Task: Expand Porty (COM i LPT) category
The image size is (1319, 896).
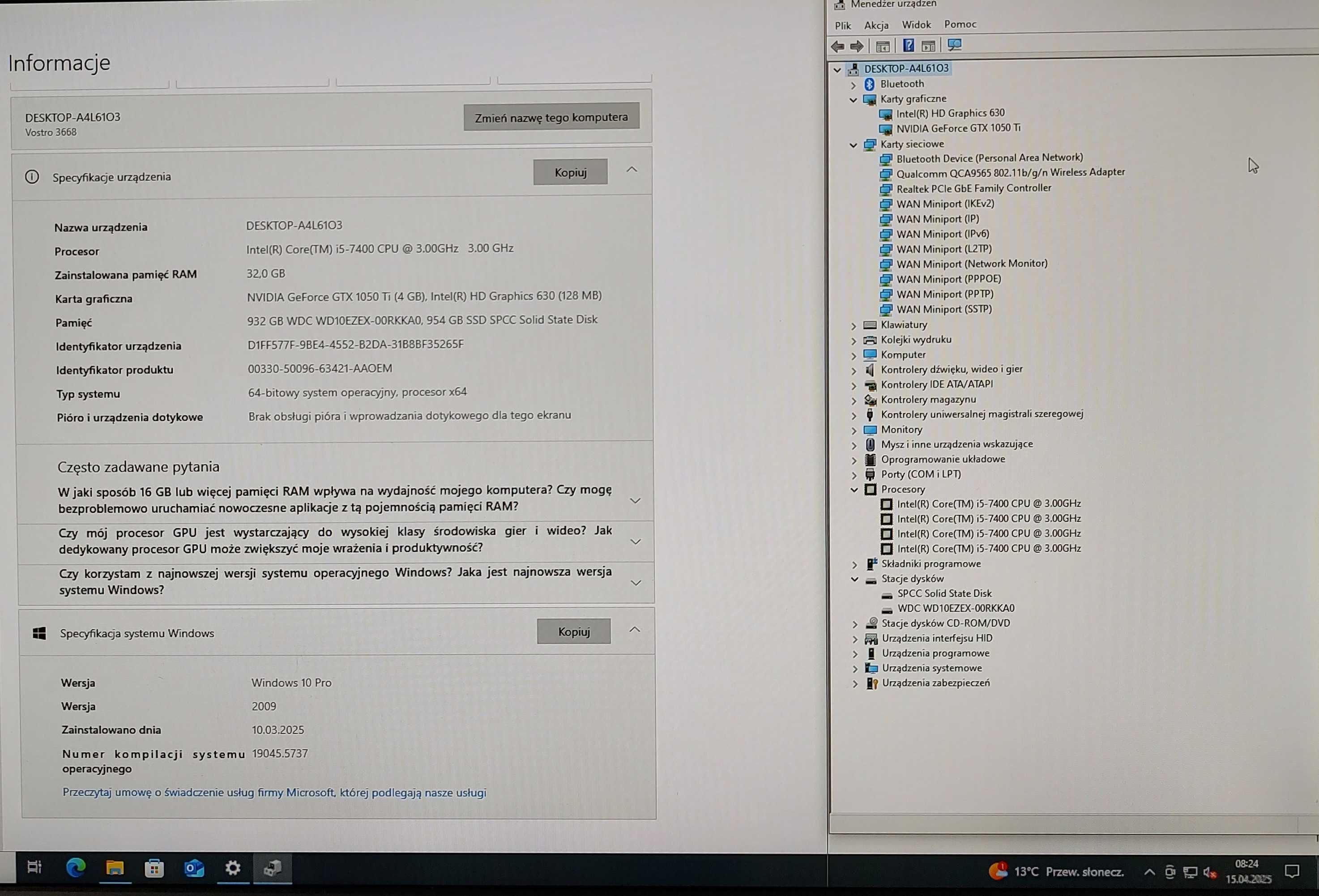Action: click(854, 475)
